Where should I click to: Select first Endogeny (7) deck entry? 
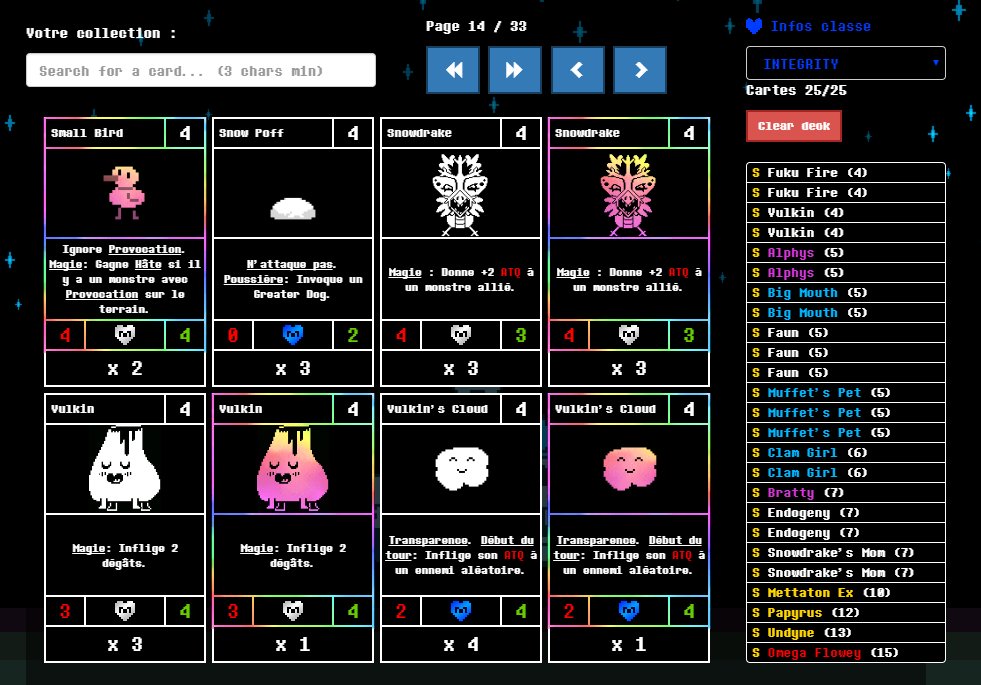coord(845,513)
